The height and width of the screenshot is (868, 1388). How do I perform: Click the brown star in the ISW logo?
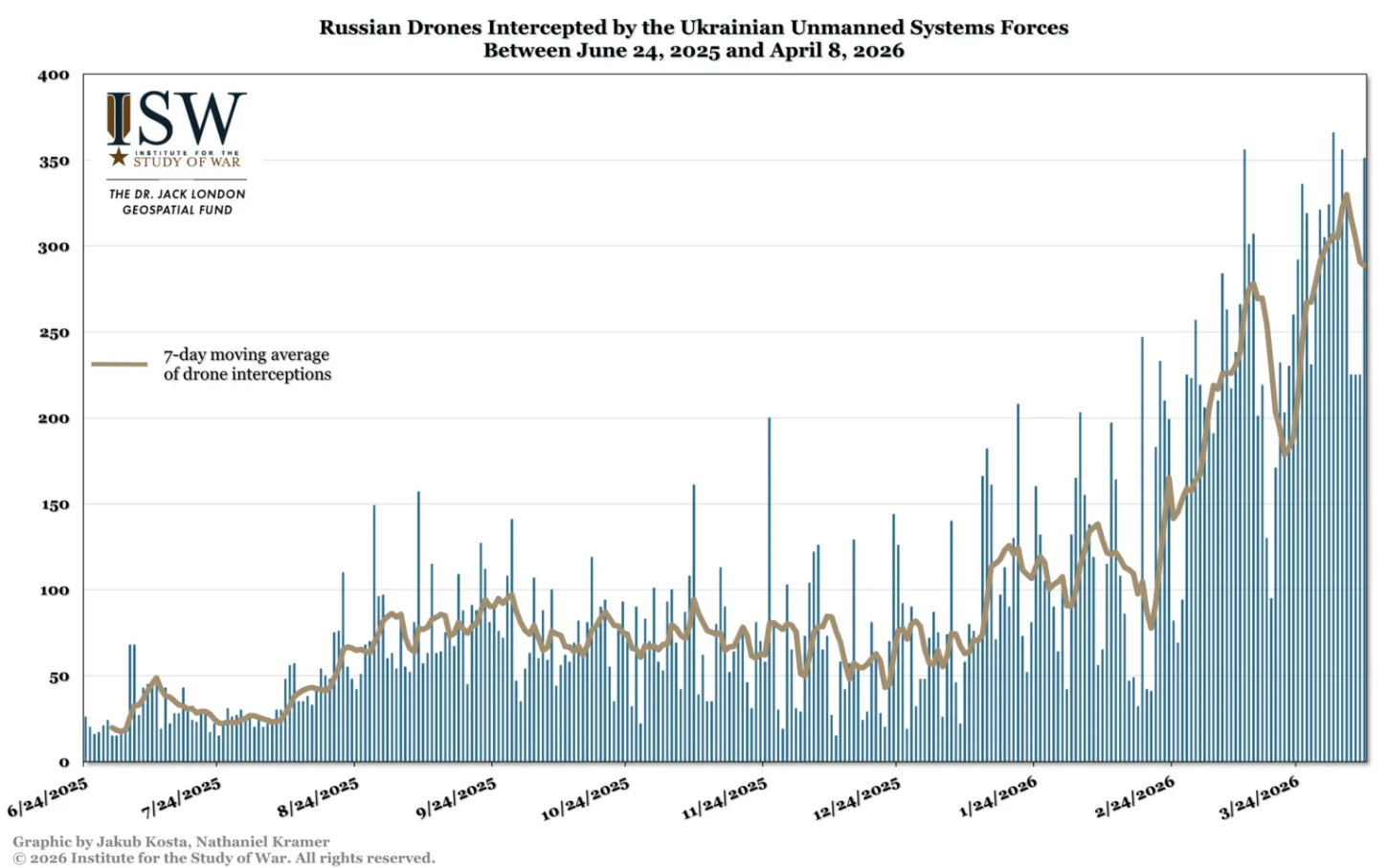[119, 157]
